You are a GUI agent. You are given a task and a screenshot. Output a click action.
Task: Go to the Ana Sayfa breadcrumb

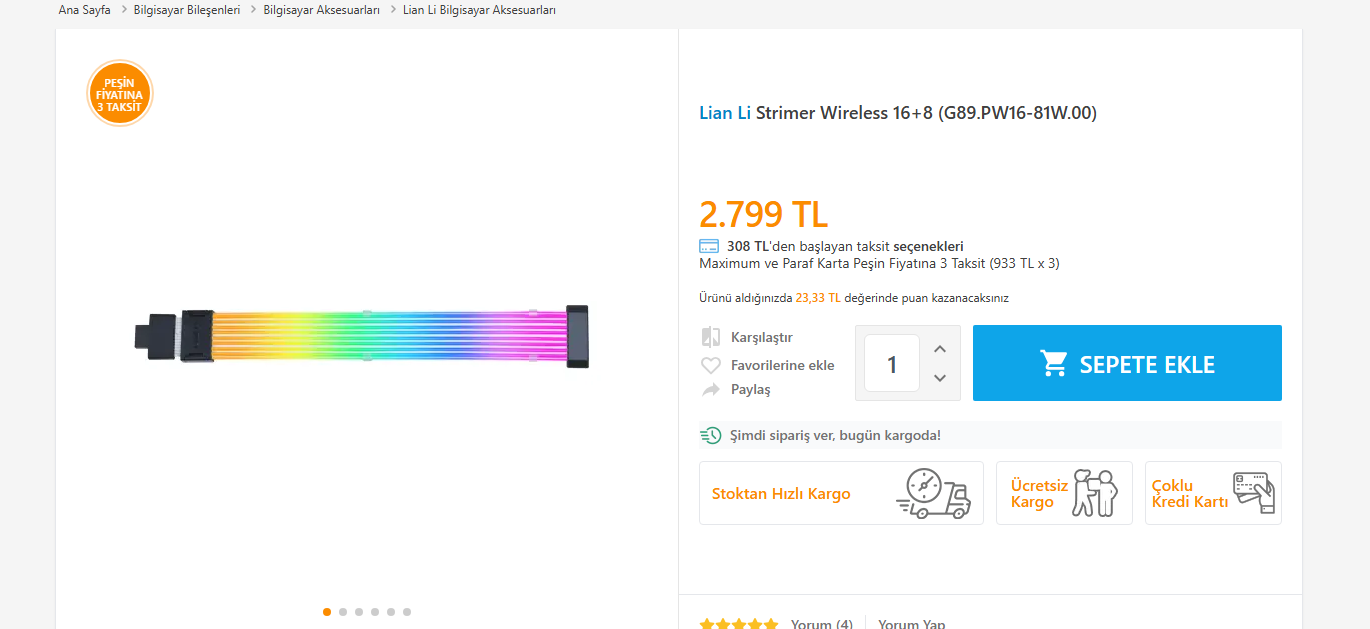(x=85, y=10)
